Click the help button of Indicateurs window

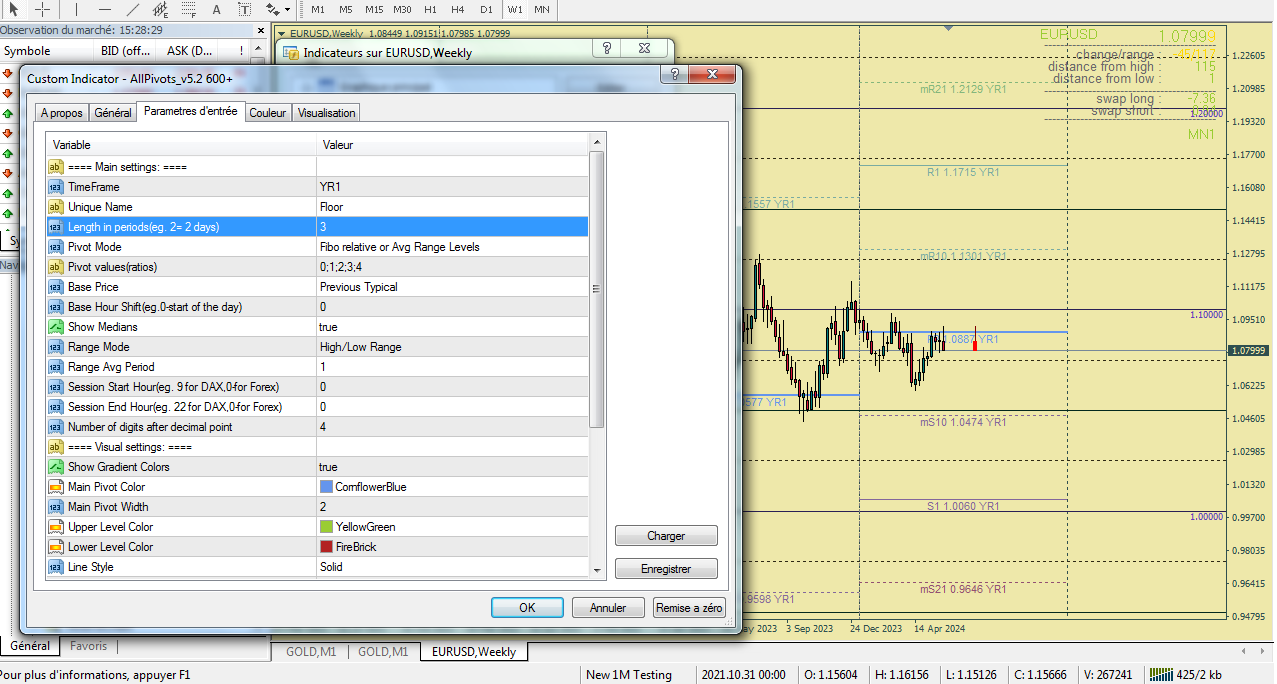coord(607,48)
